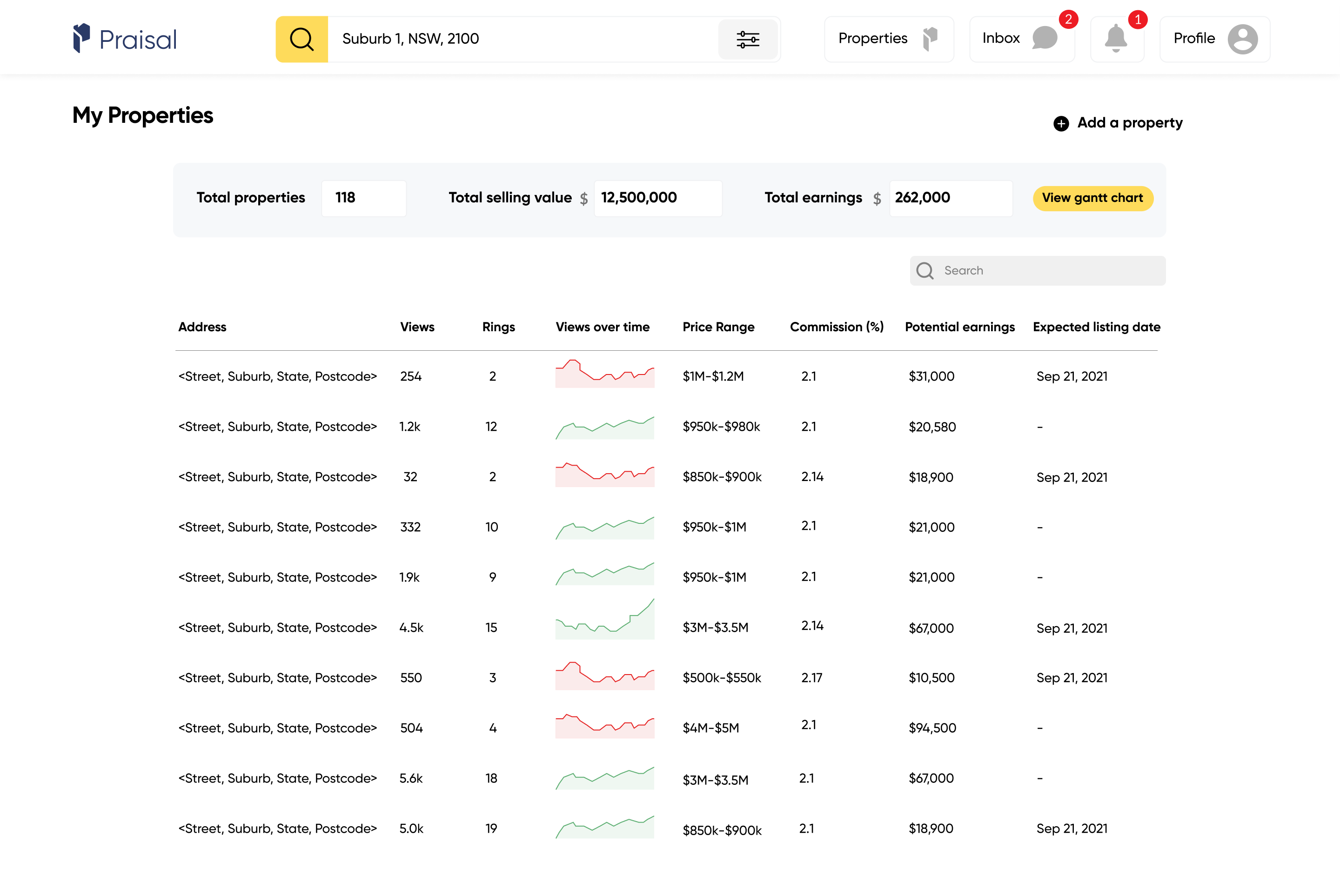Image resolution: width=1340 pixels, height=896 pixels.
Task: Sort by Rings column header
Action: [498, 327]
